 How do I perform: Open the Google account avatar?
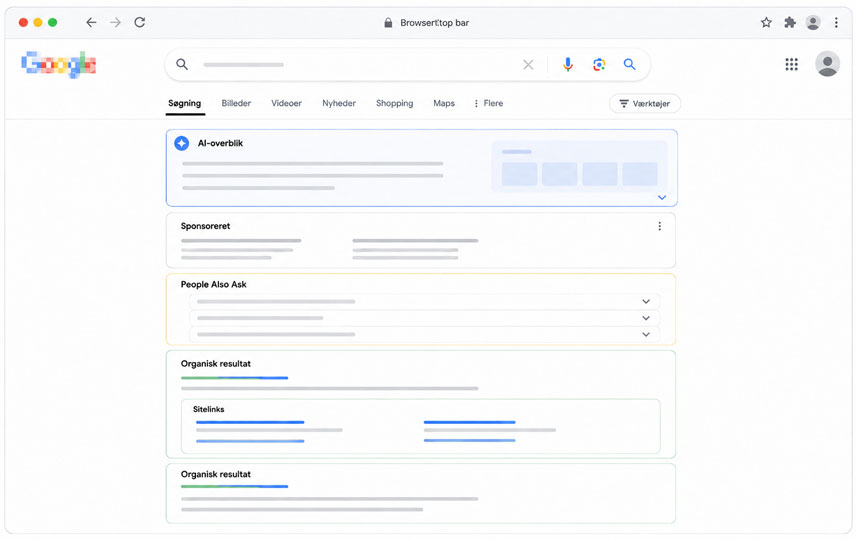(x=827, y=64)
